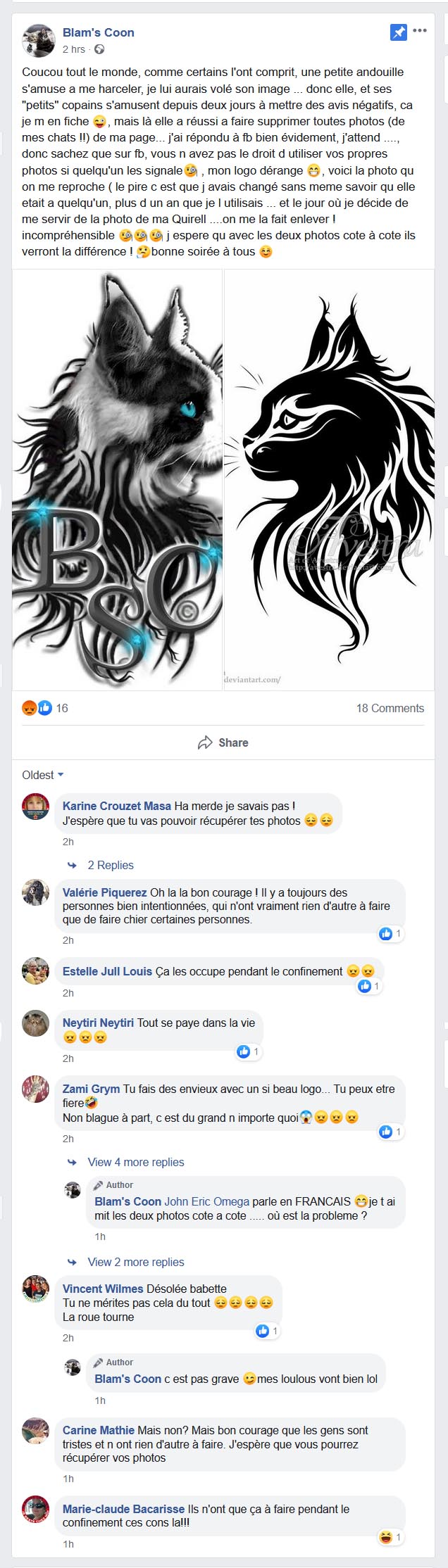Click the John Eric Omega mention link
The height and width of the screenshot is (1568, 448).
coord(207,1201)
